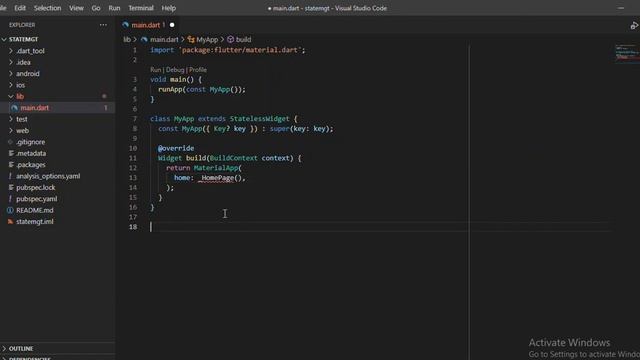Expand the android folder
This screenshot has height=360, width=640.
28,74
